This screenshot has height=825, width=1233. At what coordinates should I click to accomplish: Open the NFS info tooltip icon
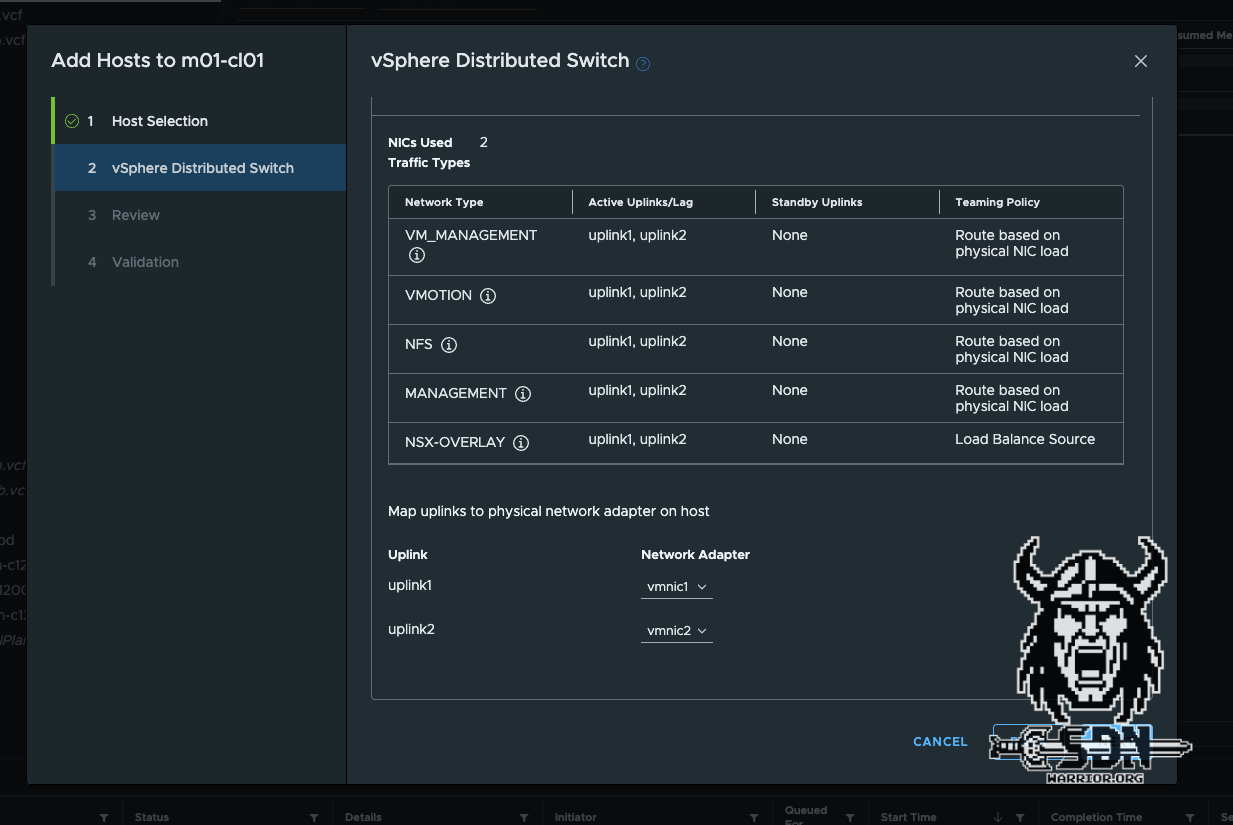coord(449,345)
